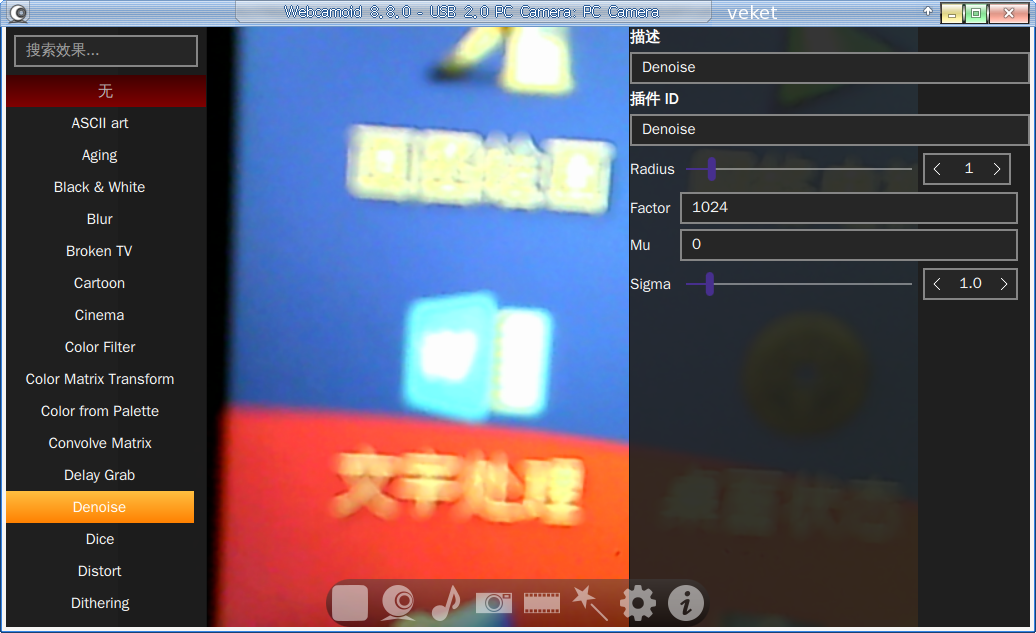
Task: Click the plugin ID field
Action: coord(829,130)
